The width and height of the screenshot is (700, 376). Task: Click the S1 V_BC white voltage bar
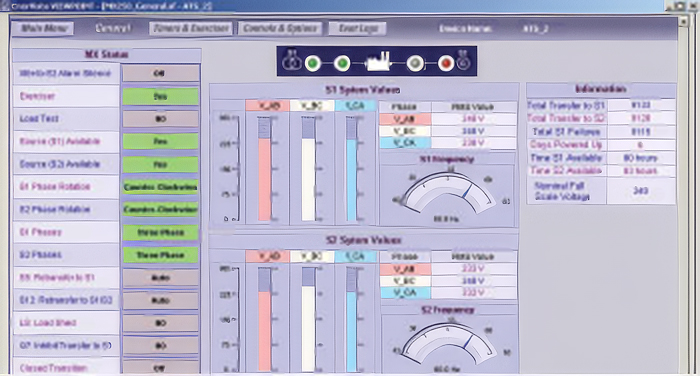(x=308, y=169)
